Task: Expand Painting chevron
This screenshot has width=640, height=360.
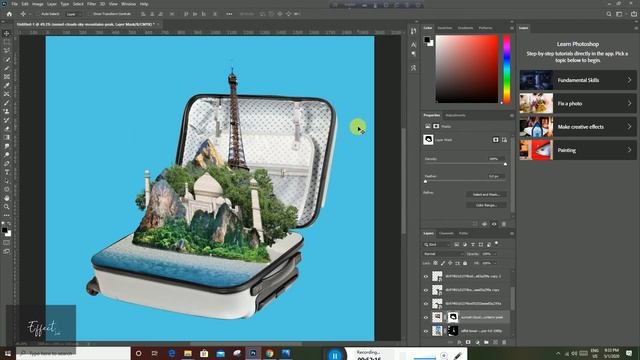Action: [x=629, y=150]
